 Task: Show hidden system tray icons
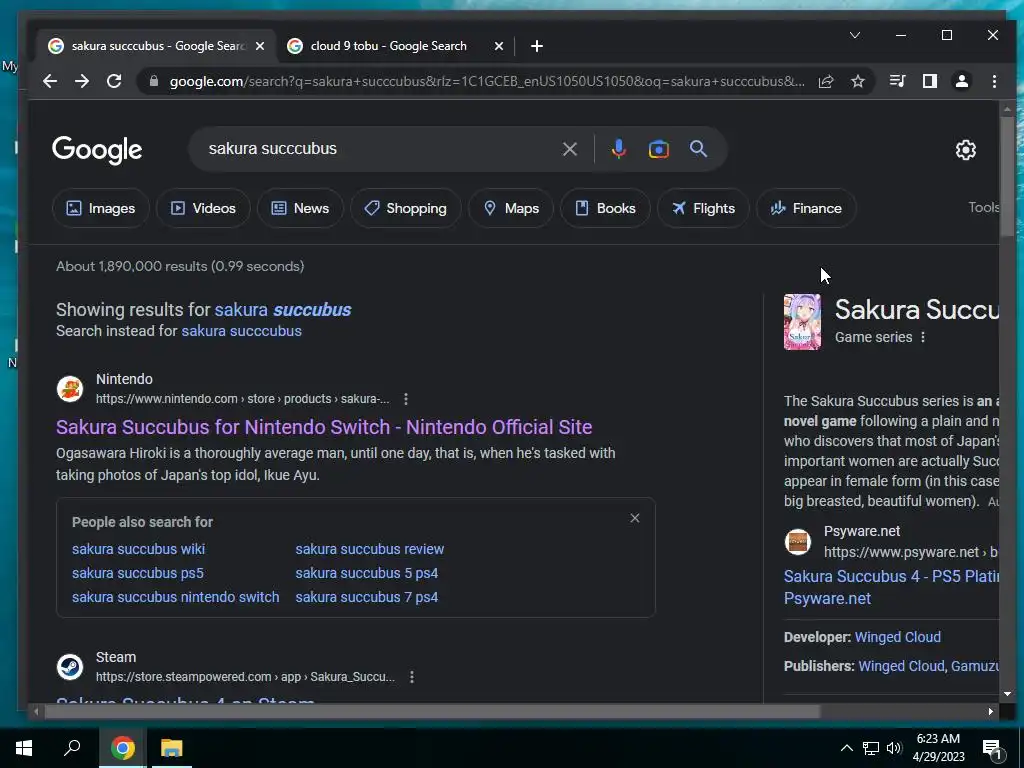tap(846, 748)
